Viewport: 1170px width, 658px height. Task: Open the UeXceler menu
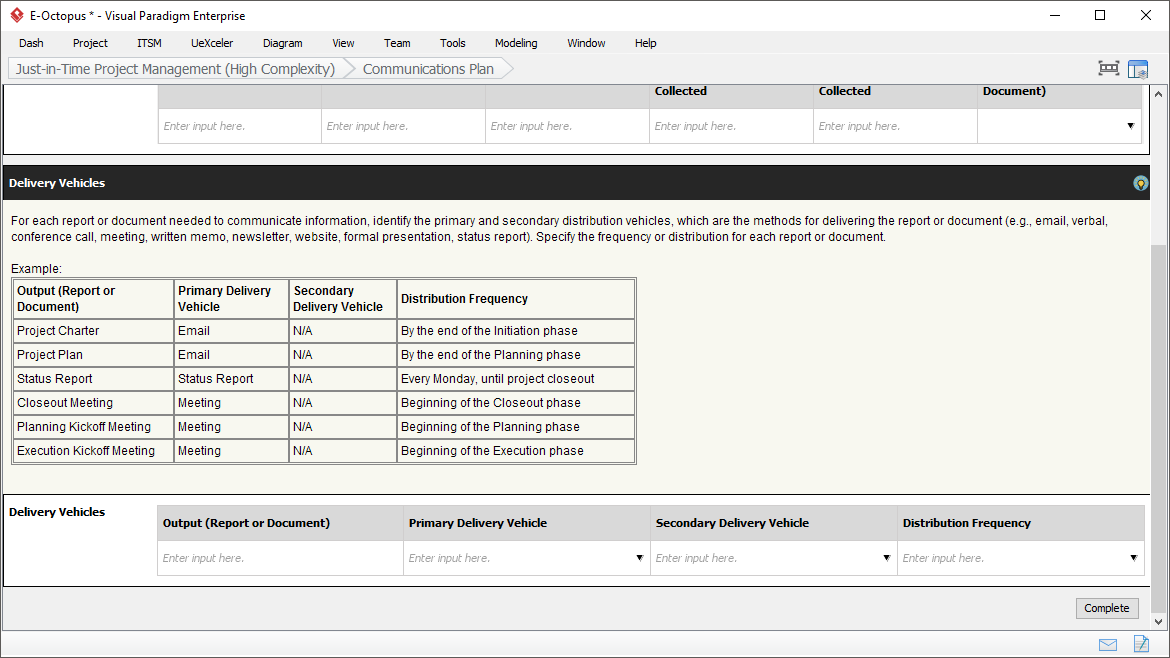[212, 43]
